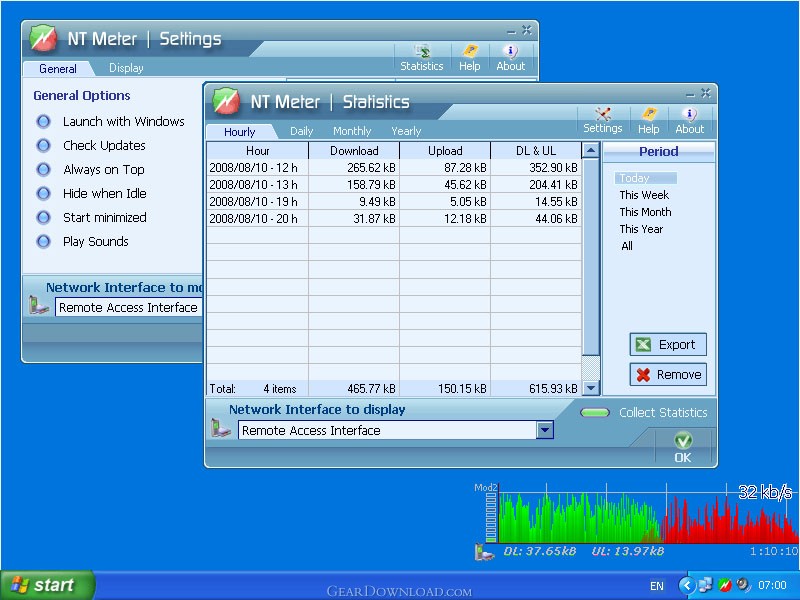800x600 pixels.
Task: Select This Week period
Action: [x=644, y=195]
